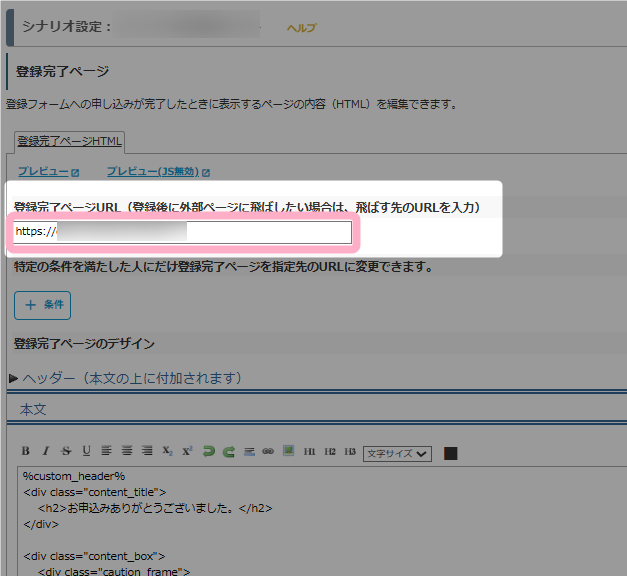This screenshot has height=576, width=627.
Task: Select the 登録完了ページHTML tab
Action: click(x=69, y=142)
